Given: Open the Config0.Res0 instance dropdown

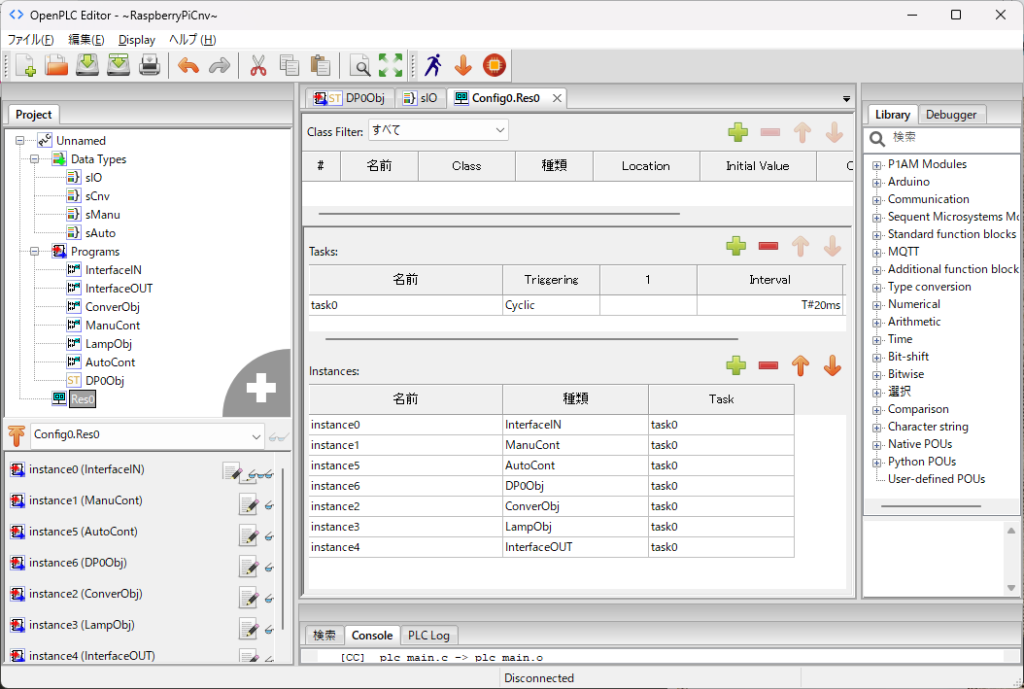Looking at the screenshot, I should (x=147, y=435).
